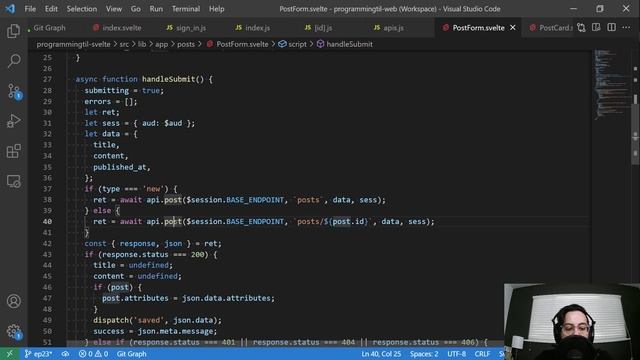Click ep23 git branch in status bar
The height and width of the screenshot is (360, 640).
38,354
